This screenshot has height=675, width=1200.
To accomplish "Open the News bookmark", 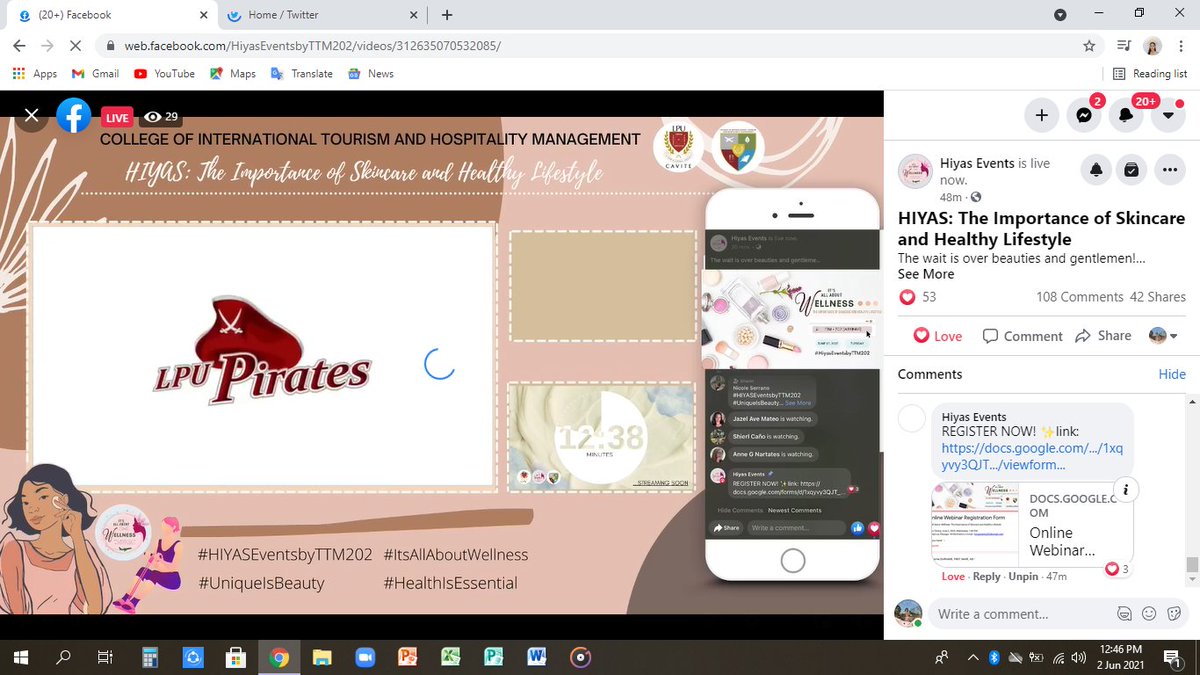I will point(370,73).
